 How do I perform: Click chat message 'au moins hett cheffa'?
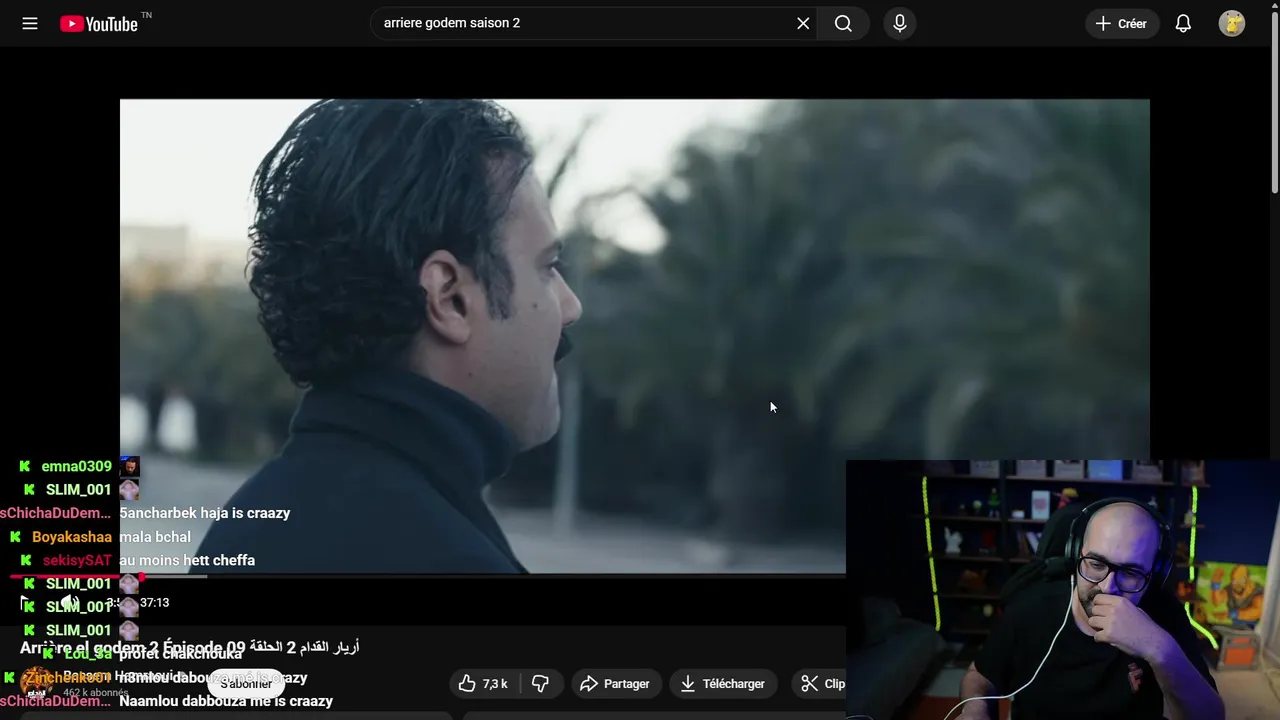tap(187, 560)
